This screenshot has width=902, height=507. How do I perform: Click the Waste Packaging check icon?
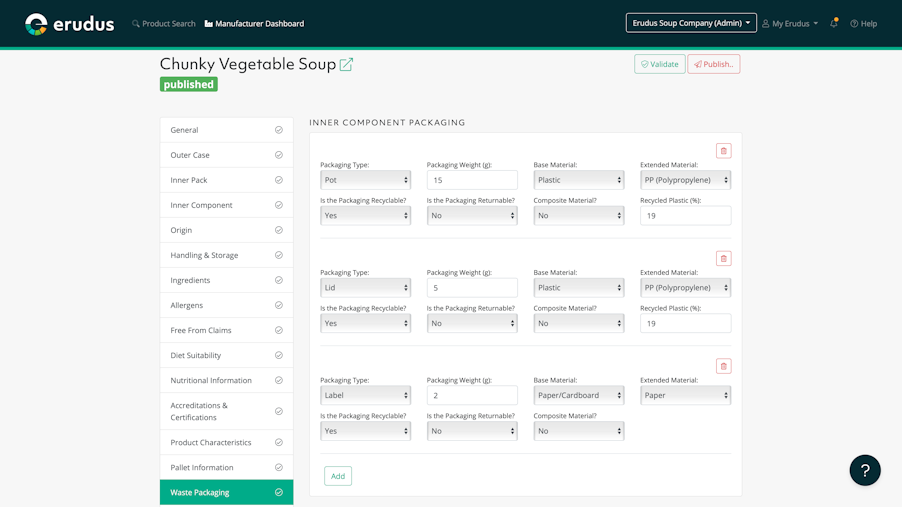[278, 493]
